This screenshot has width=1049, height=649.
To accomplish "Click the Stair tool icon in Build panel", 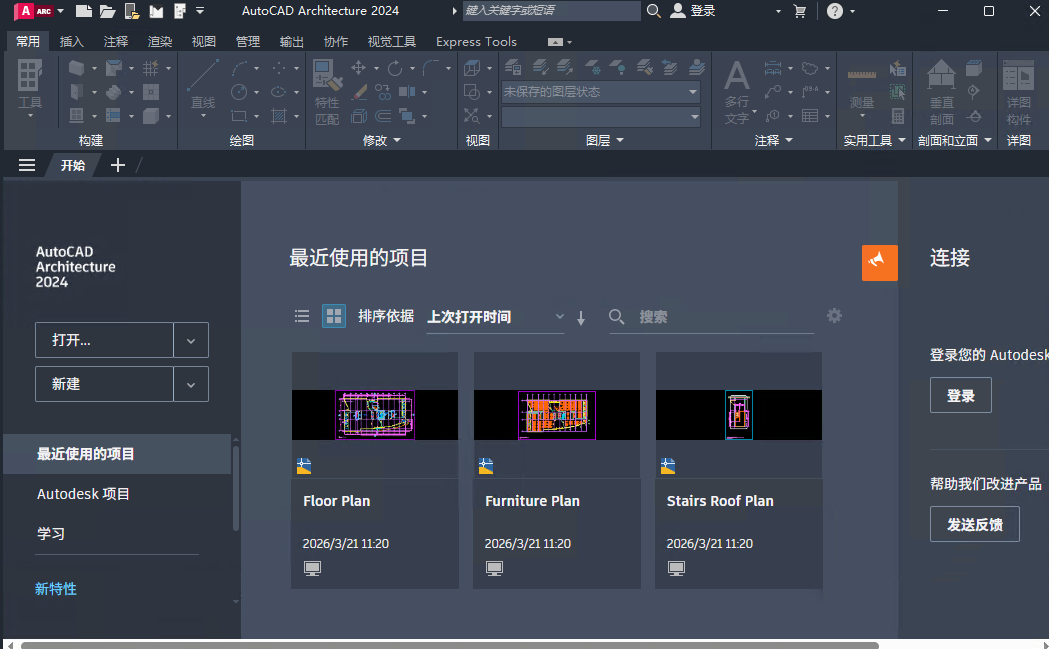I will click(x=114, y=92).
